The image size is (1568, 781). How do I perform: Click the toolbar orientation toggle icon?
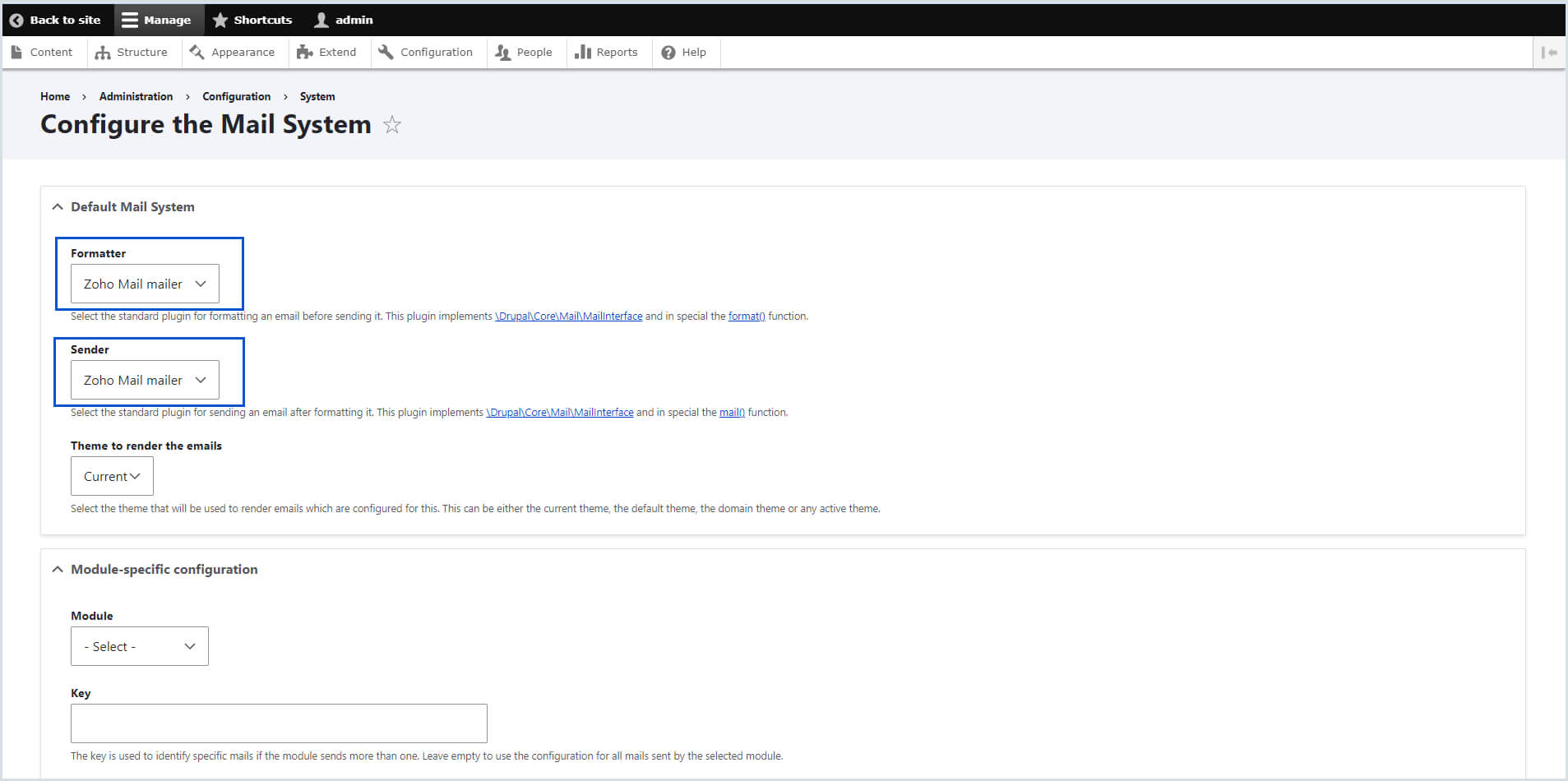click(1549, 52)
